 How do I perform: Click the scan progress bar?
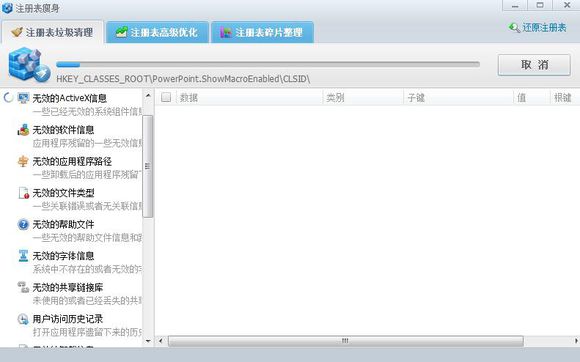click(x=268, y=64)
